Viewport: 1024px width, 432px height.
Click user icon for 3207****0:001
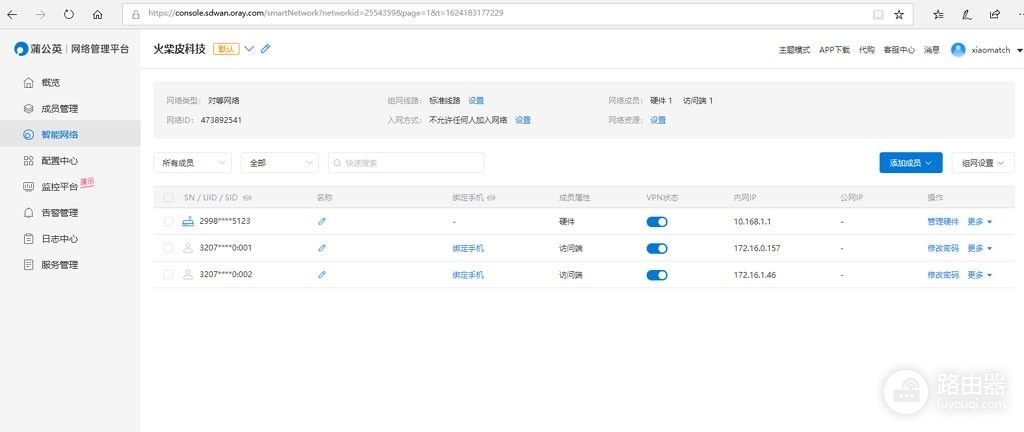[188, 248]
